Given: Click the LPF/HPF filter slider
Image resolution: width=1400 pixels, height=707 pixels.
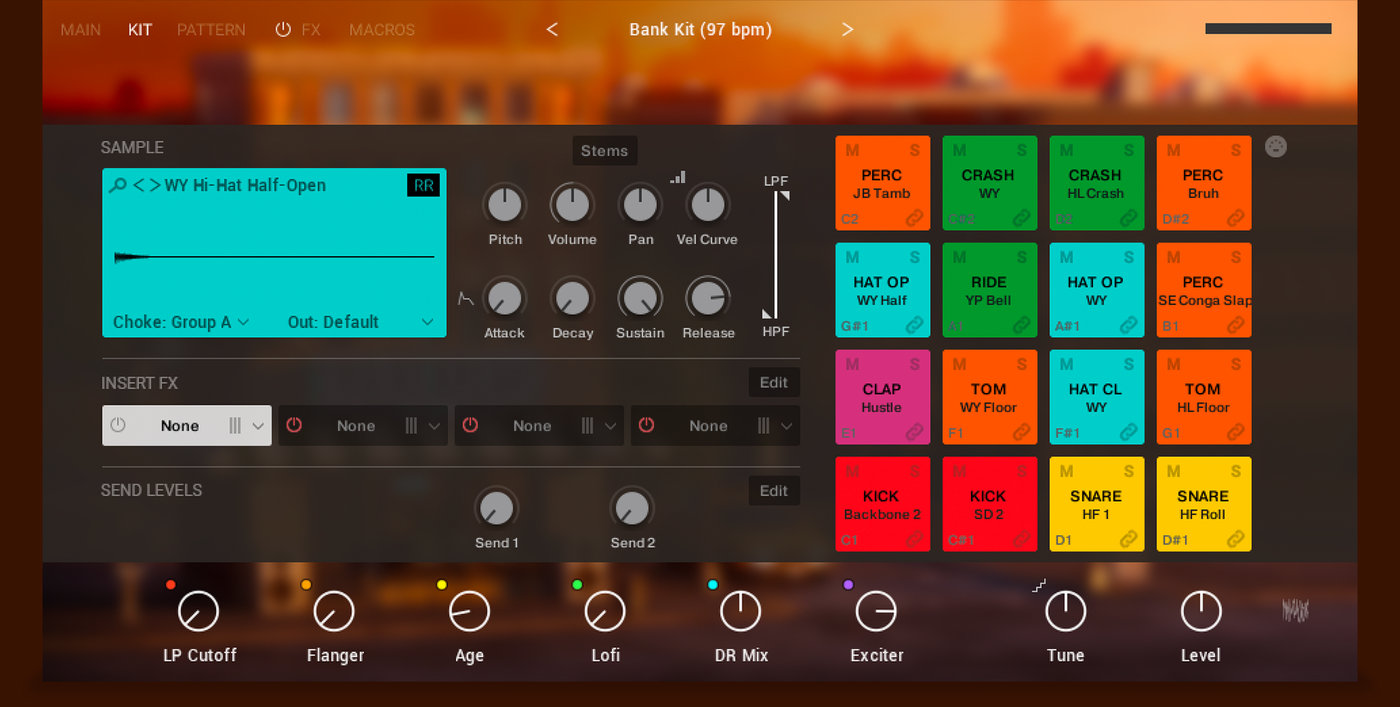Looking at the screenshot, I should pos(775,255).
